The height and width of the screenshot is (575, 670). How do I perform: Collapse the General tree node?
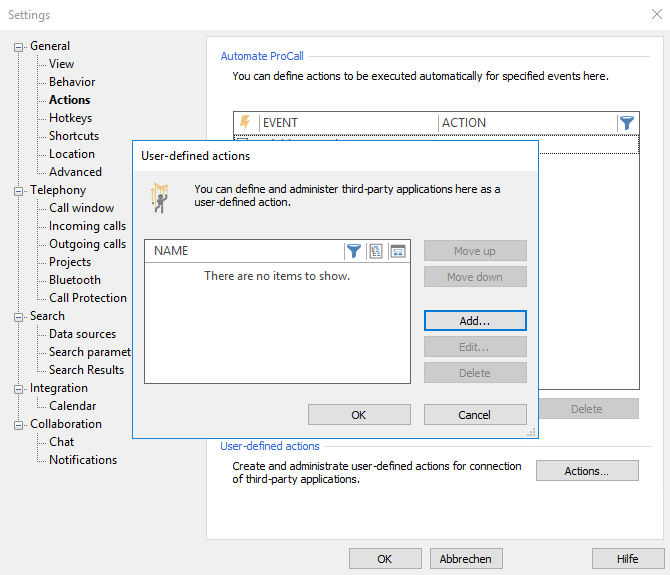coord(19,46)
